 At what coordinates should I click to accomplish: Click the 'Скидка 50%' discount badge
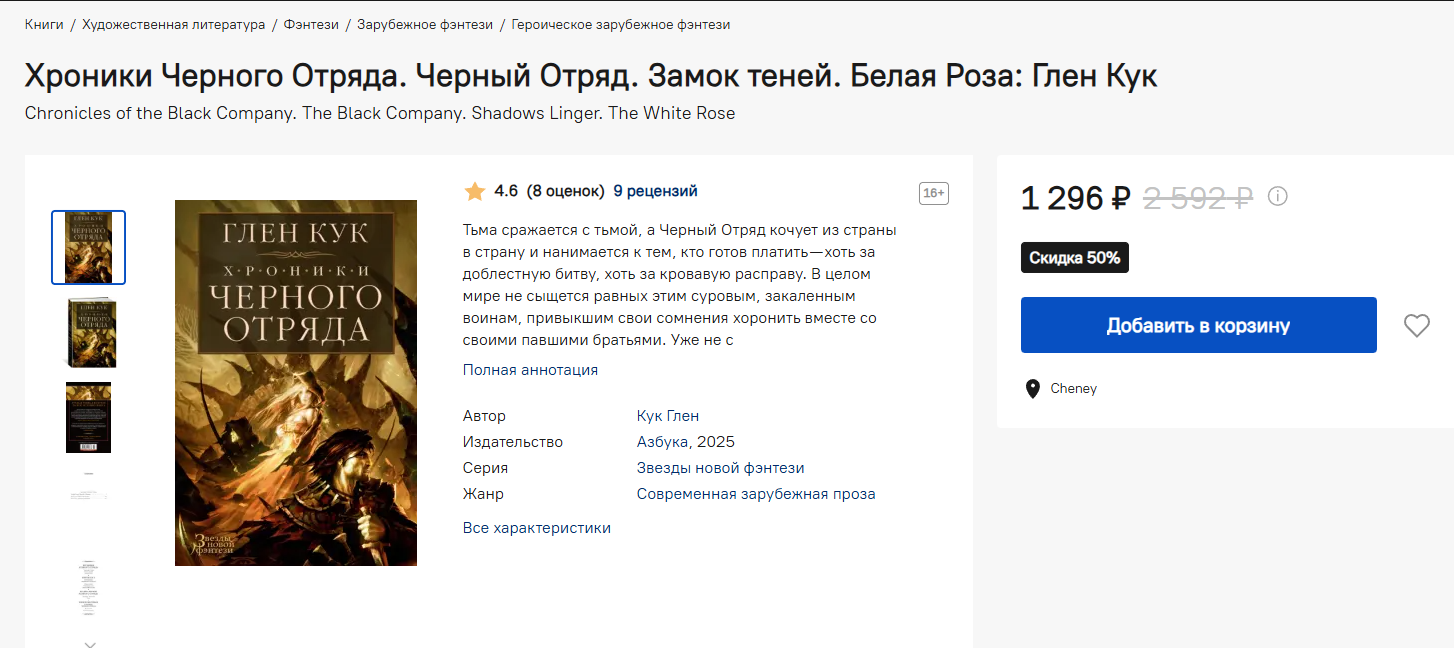[x=1075, y=258]
